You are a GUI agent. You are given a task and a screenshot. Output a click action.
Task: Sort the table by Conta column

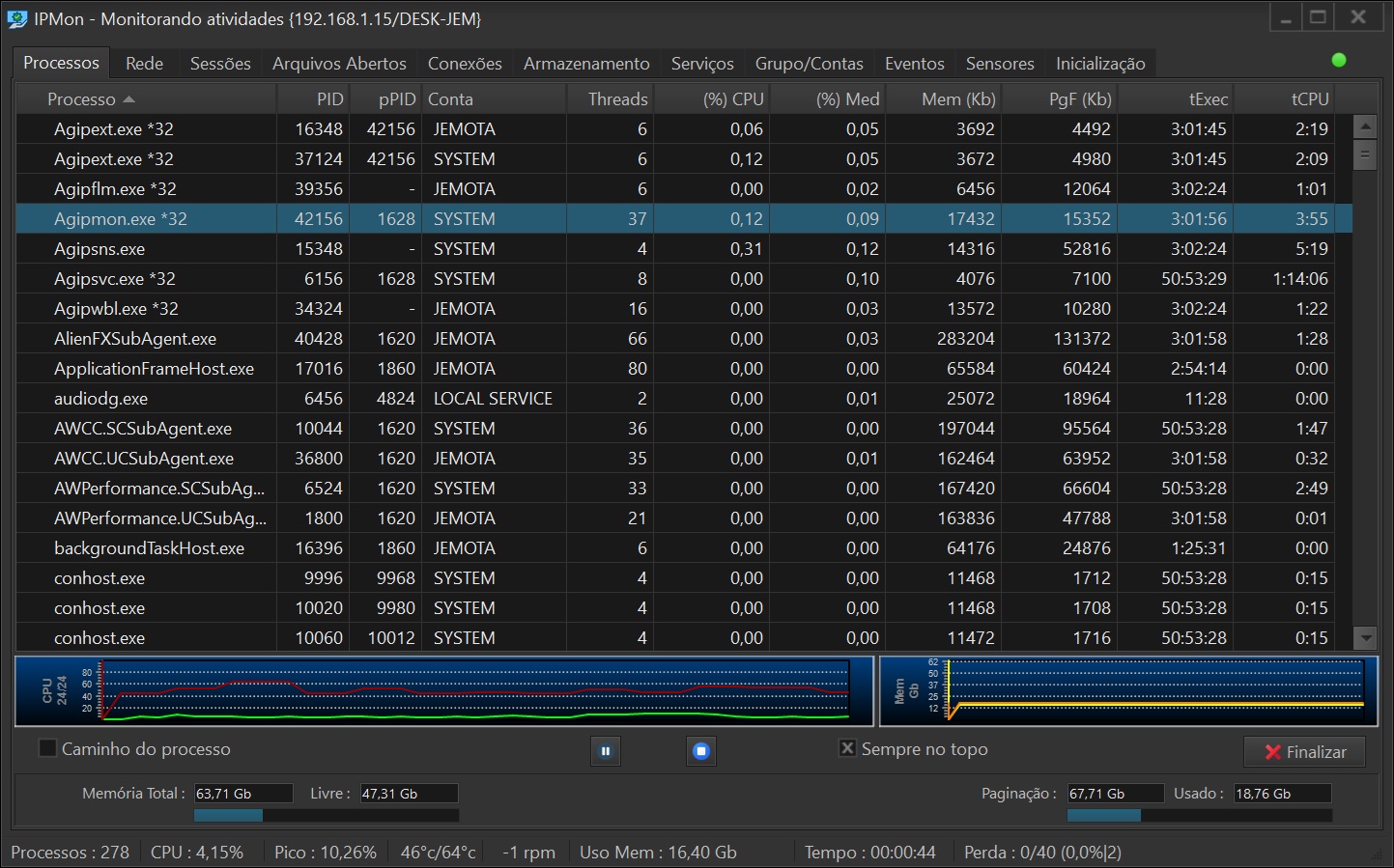494,98
